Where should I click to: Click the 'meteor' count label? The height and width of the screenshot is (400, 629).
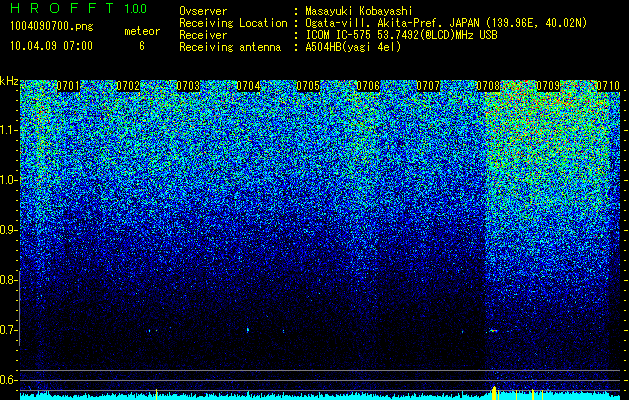tap(142, 31)
